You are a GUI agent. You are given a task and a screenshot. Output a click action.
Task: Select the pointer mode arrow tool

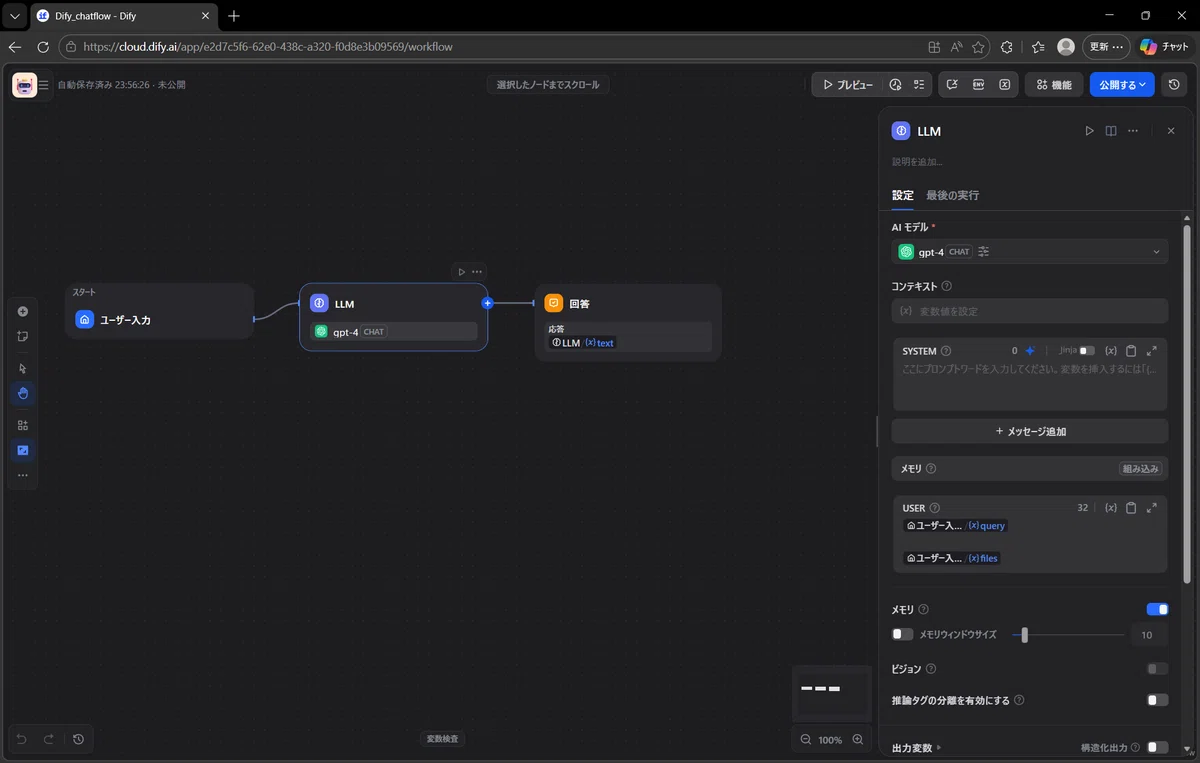(23, 368)
